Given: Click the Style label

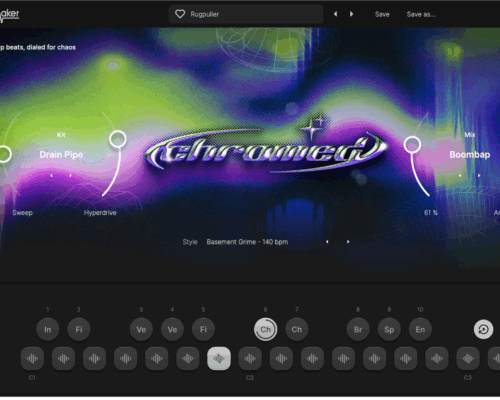Looking at the screenshot, I should (x=190, y=242).
